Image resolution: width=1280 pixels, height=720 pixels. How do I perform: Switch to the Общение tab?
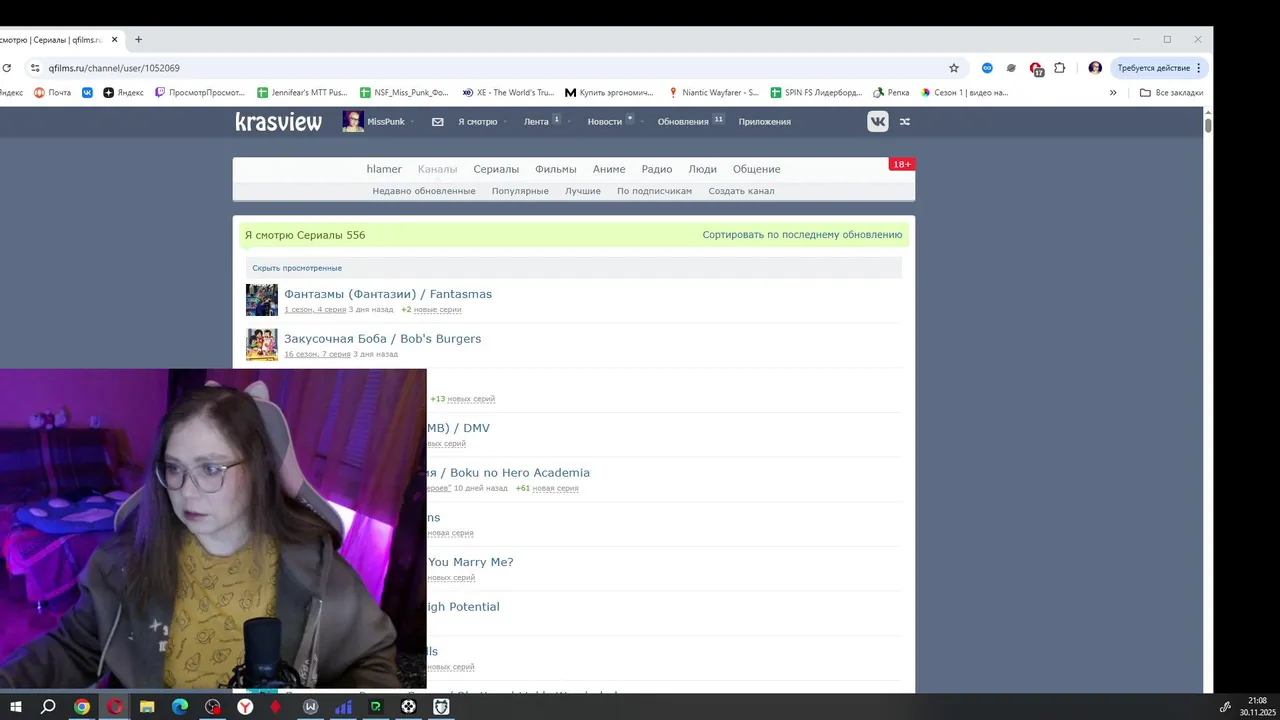(x=756, y=169)
